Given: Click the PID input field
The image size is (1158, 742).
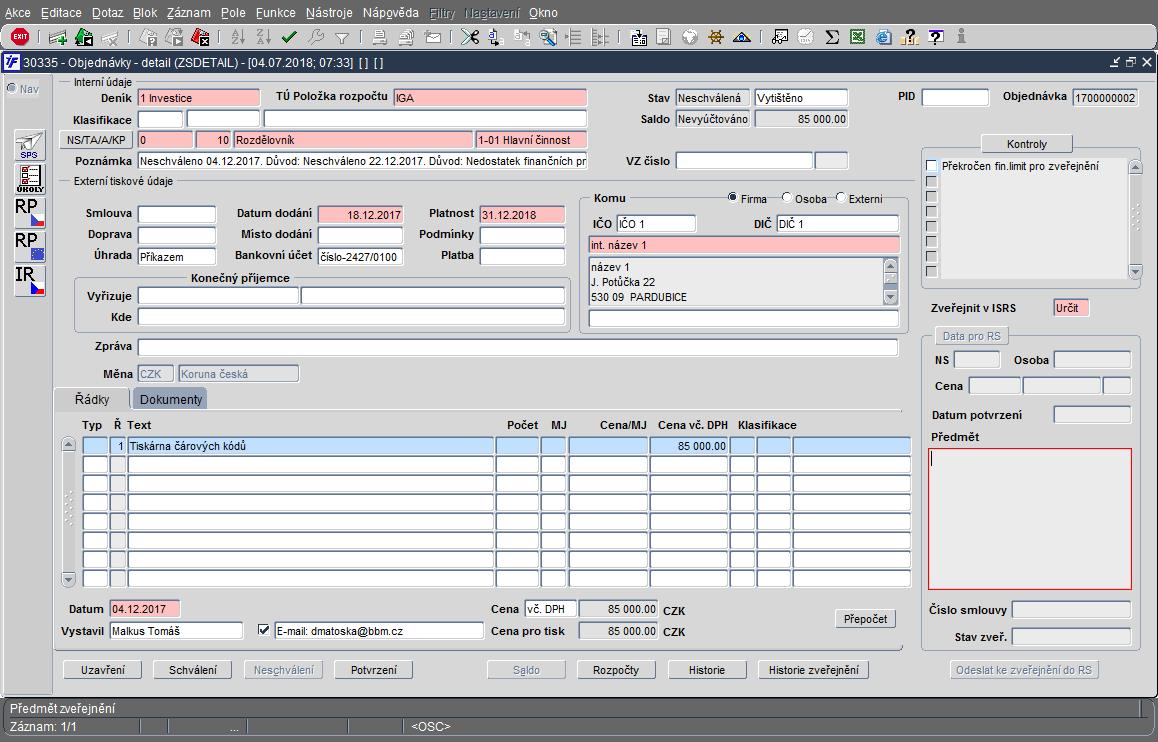Looking at the screenshot, I should (x=955, y=97).
